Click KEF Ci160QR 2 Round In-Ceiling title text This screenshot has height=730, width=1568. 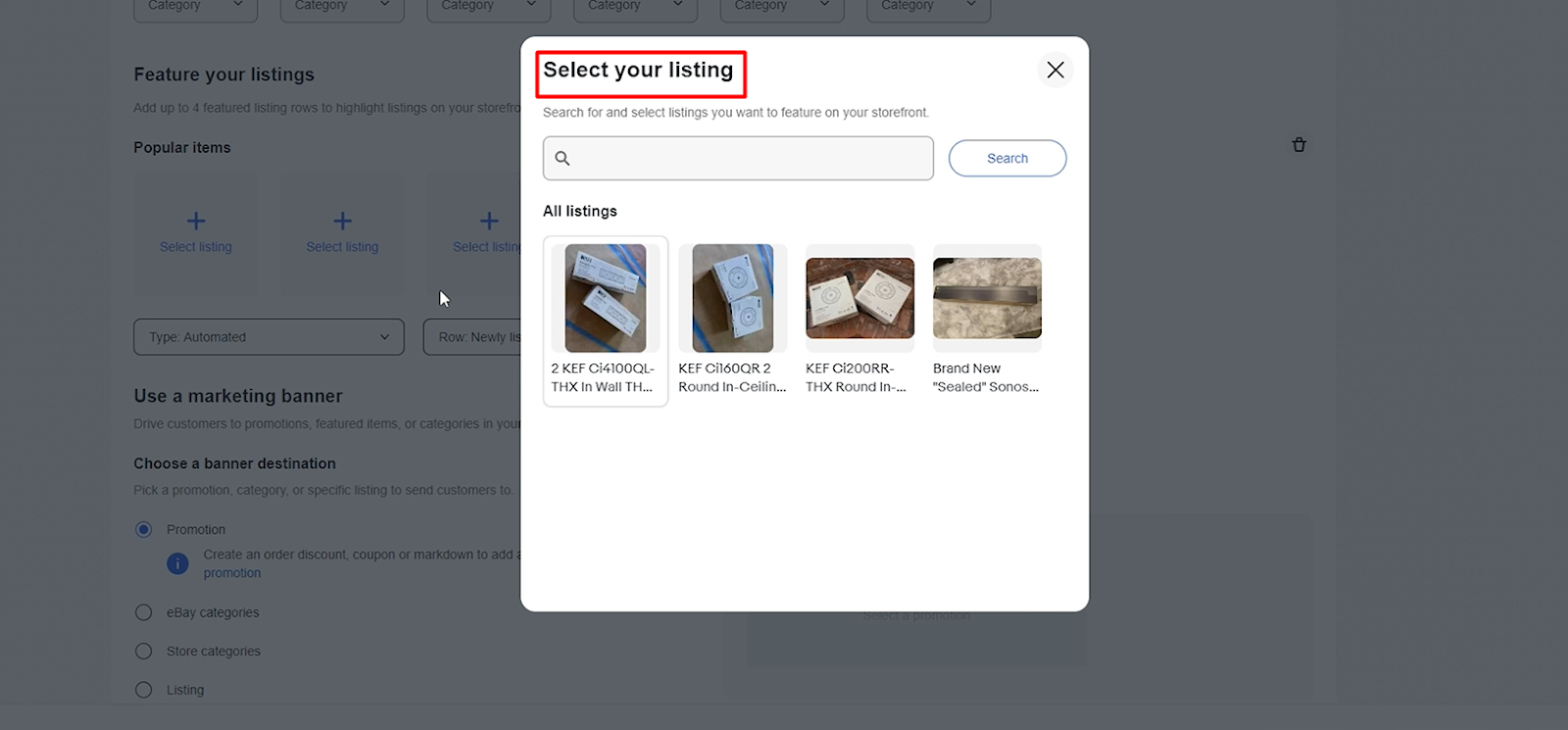732,377
